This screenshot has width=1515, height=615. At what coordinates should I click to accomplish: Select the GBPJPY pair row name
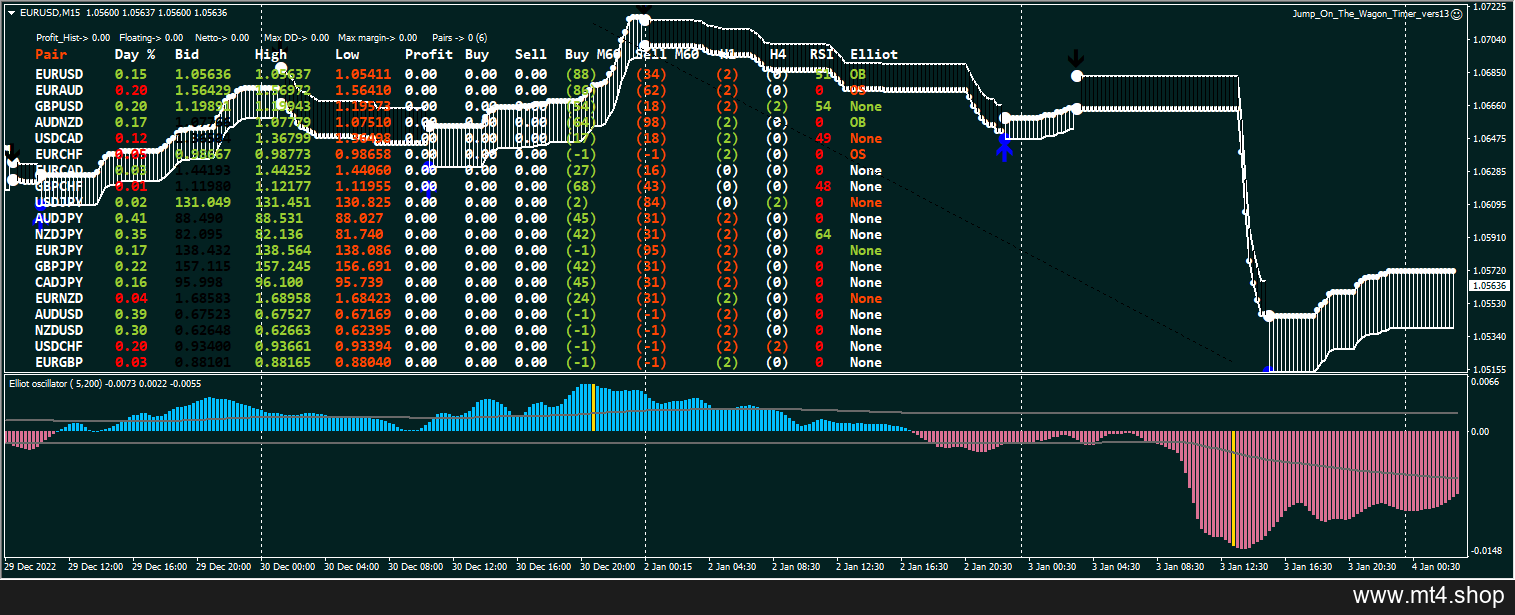pyautogui.click(x=59, y=266)
